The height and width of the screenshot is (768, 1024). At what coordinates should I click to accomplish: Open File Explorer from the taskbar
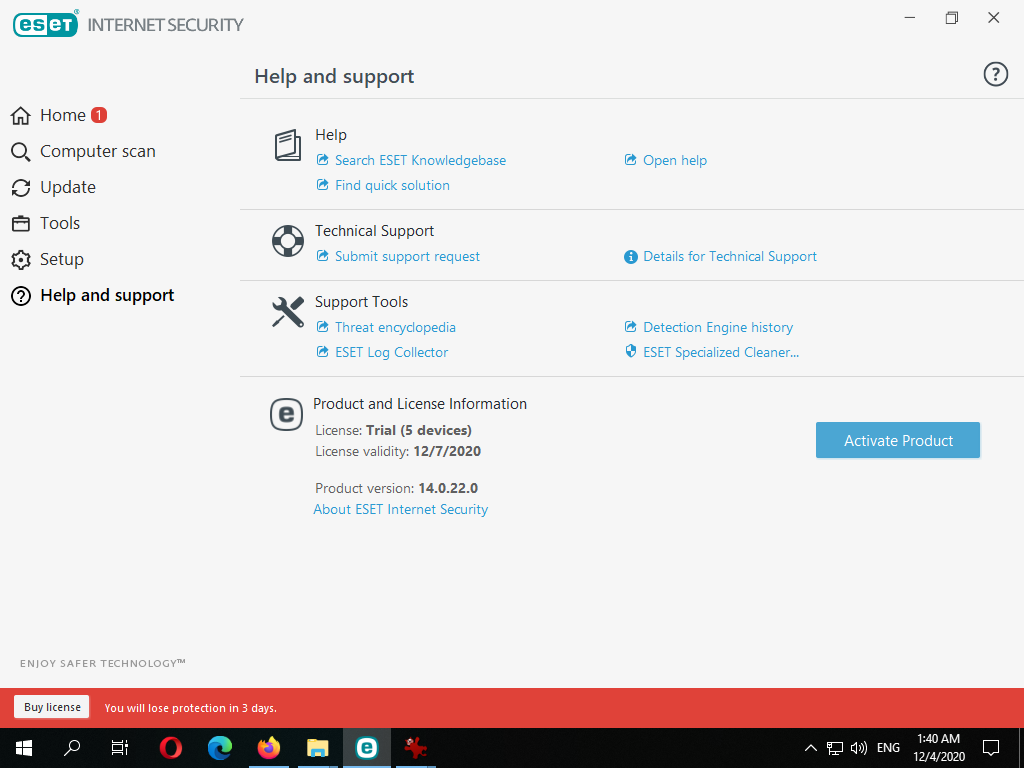click(317, 748)
